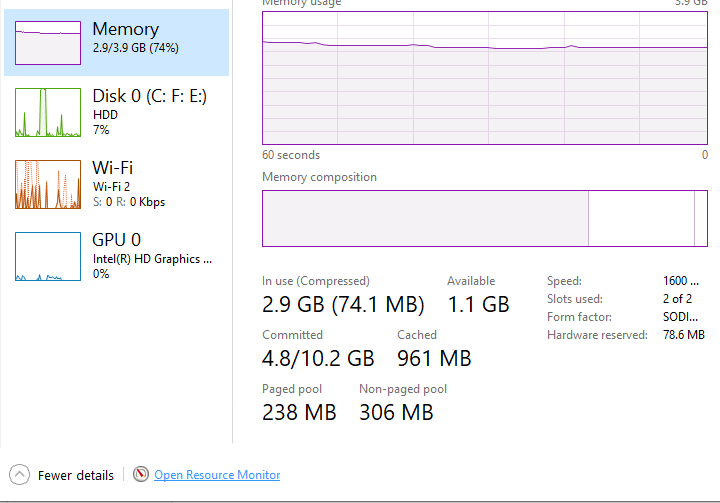Image resolution: width=720 pixels, height=503 pixels.
Task: Open Resource Monitor link
Action: click(217, 475)
